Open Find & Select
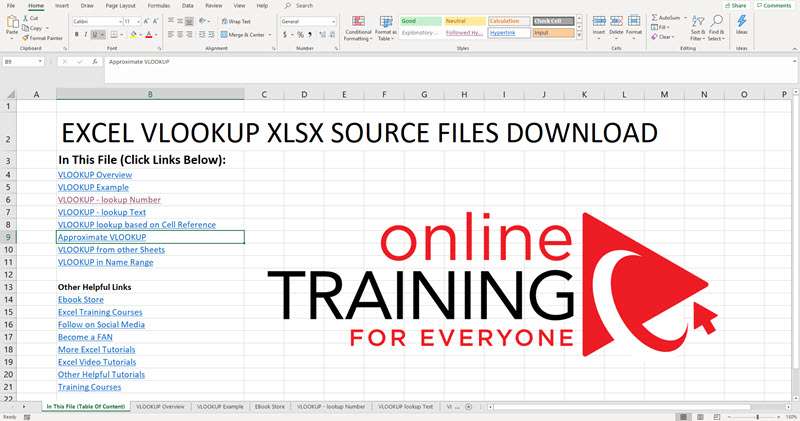Image resolution: width=800 pixels, height=421 pixels. [x=716, y=29]
